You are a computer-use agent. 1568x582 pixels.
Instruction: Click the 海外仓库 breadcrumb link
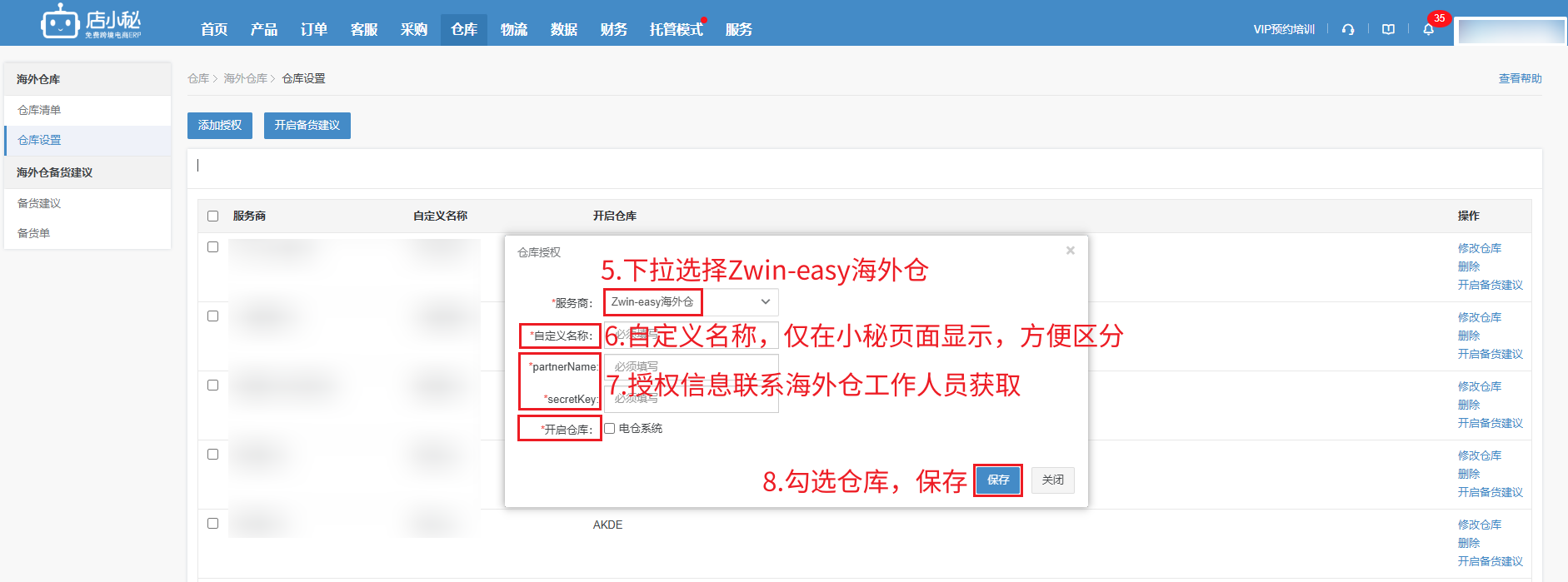point(245,78)
